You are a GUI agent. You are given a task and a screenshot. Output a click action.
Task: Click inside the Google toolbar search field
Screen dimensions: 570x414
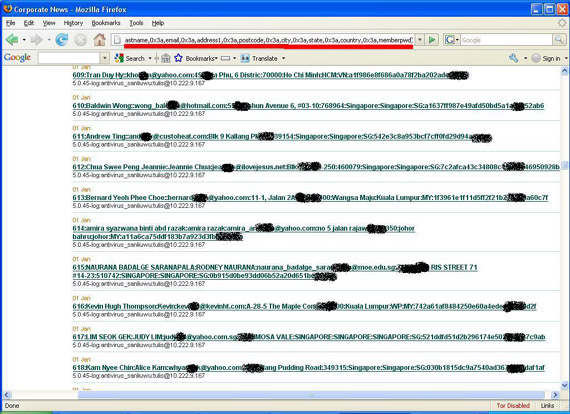tap(69, 58)
